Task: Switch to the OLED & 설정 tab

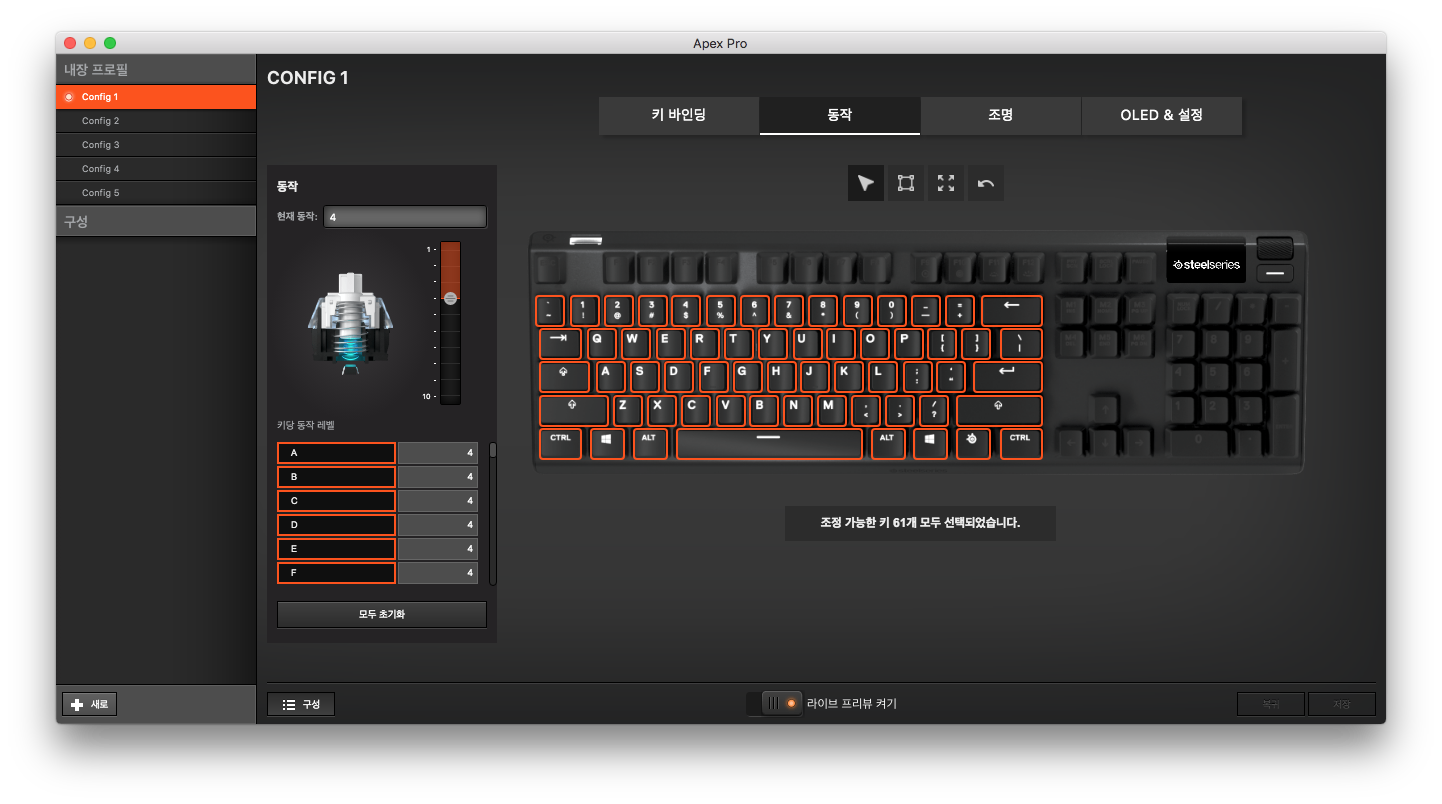Action: click(1162, 115)
